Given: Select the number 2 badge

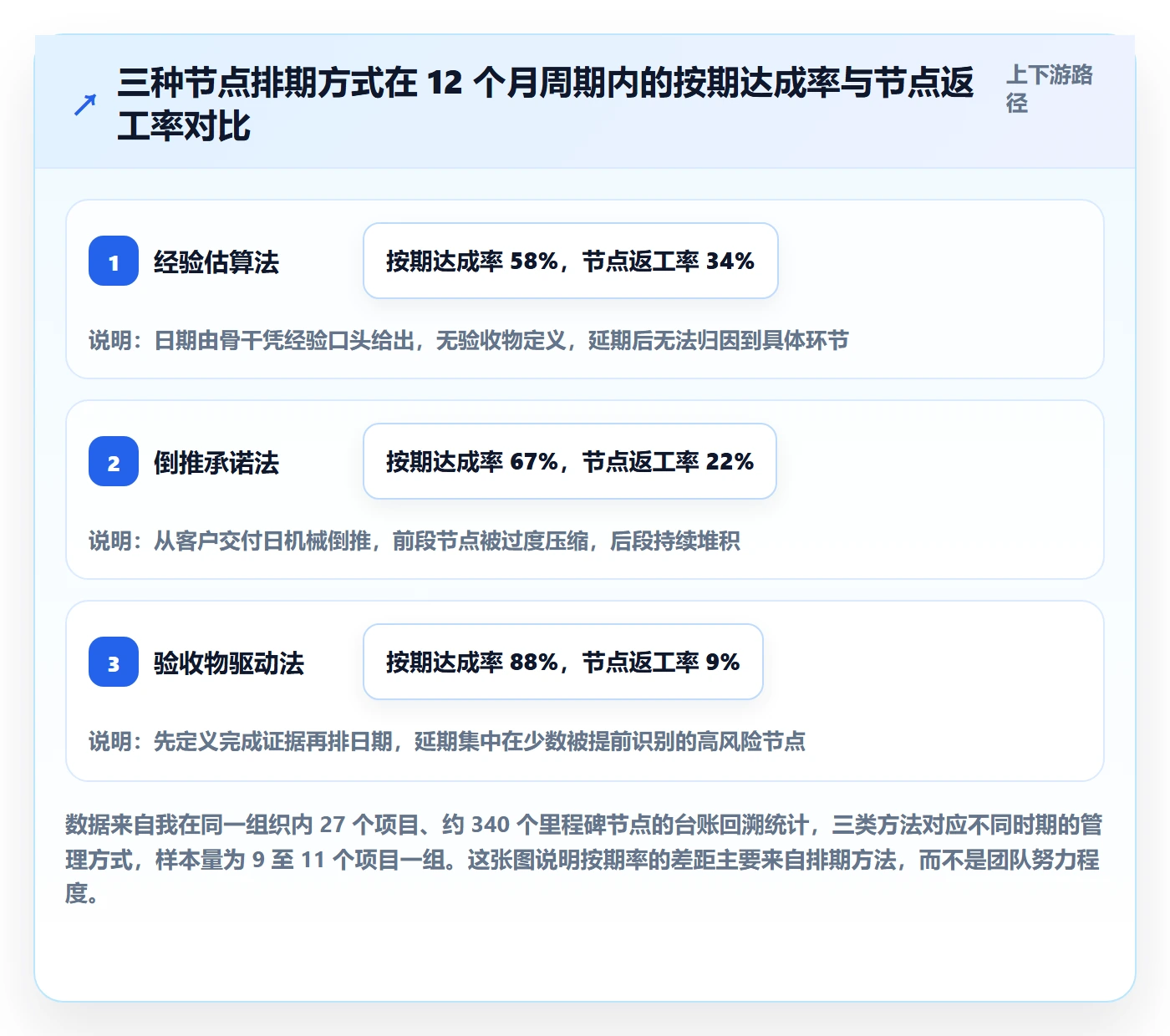Looking at the screenshot, I should point(114,461).
